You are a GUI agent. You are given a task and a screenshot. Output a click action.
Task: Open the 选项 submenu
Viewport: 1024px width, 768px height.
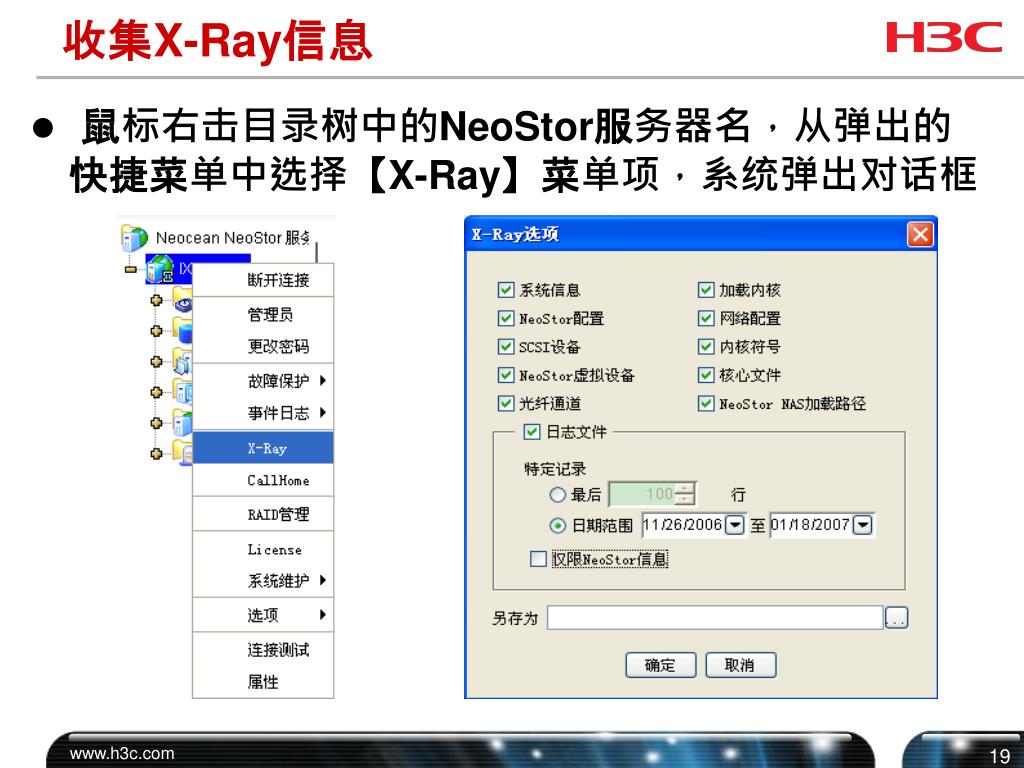pyautogui.click(x=263, y=615)
